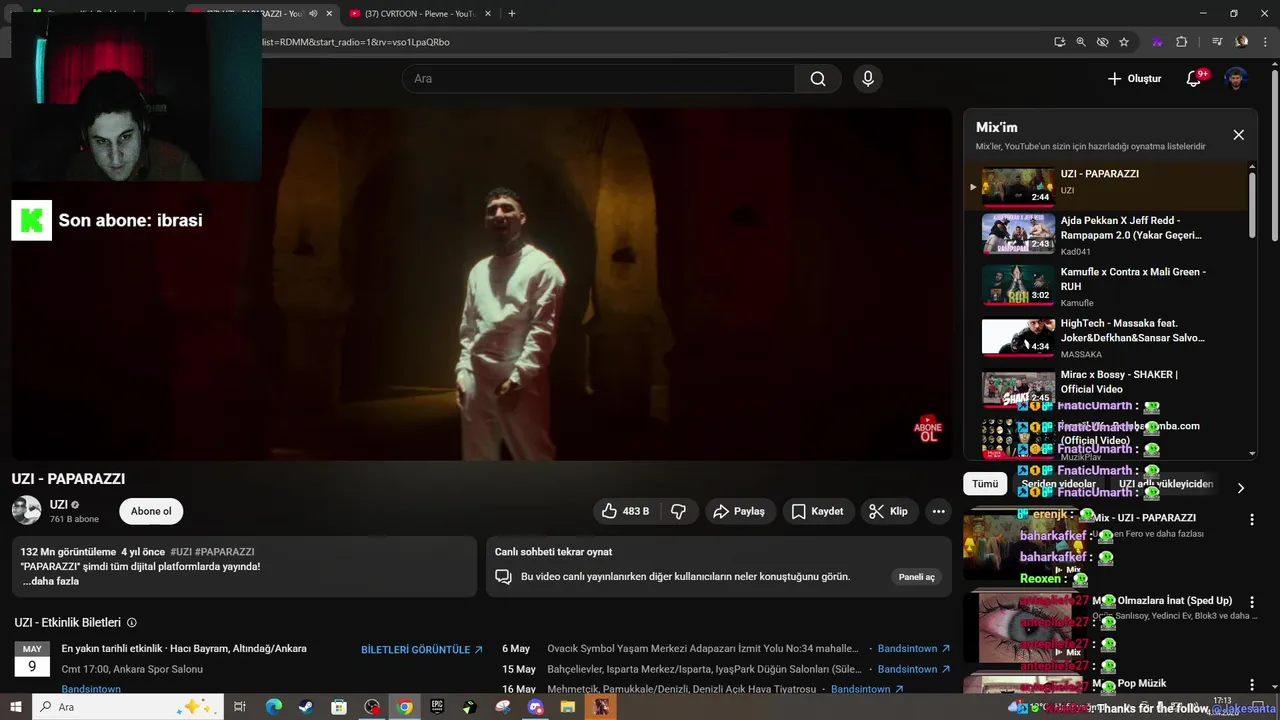Open options for Olmazlara İnat (Sped Up) mix
Image resolution: width=1280 pixels, height=720 pixels.
click(1251, 603)
